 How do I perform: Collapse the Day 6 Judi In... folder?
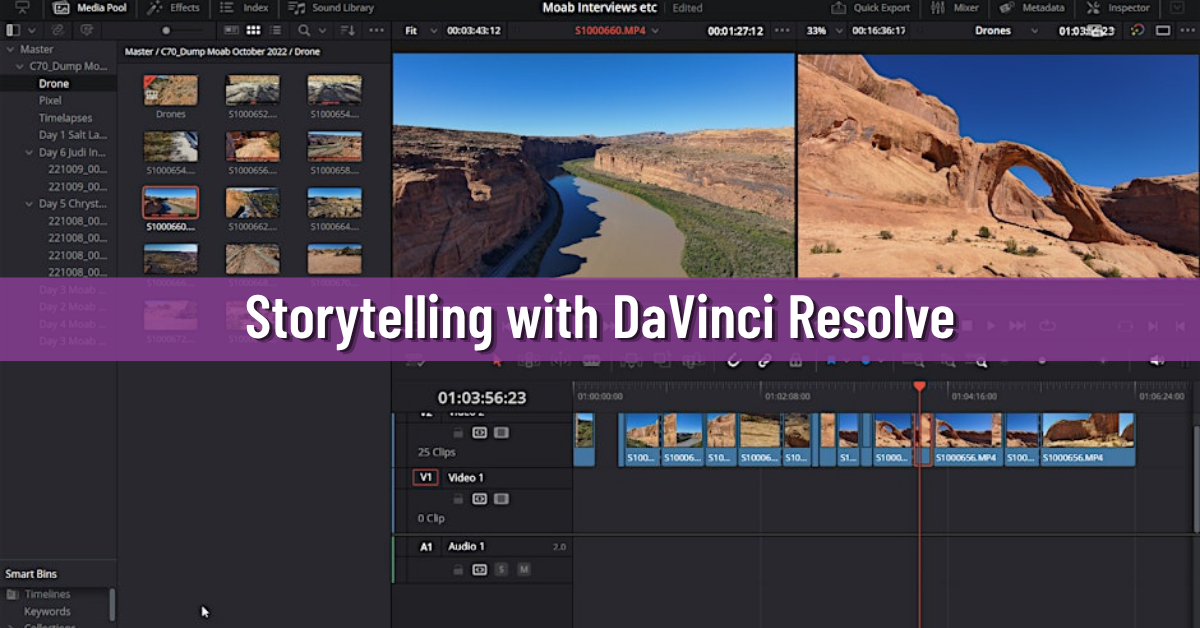30,153
